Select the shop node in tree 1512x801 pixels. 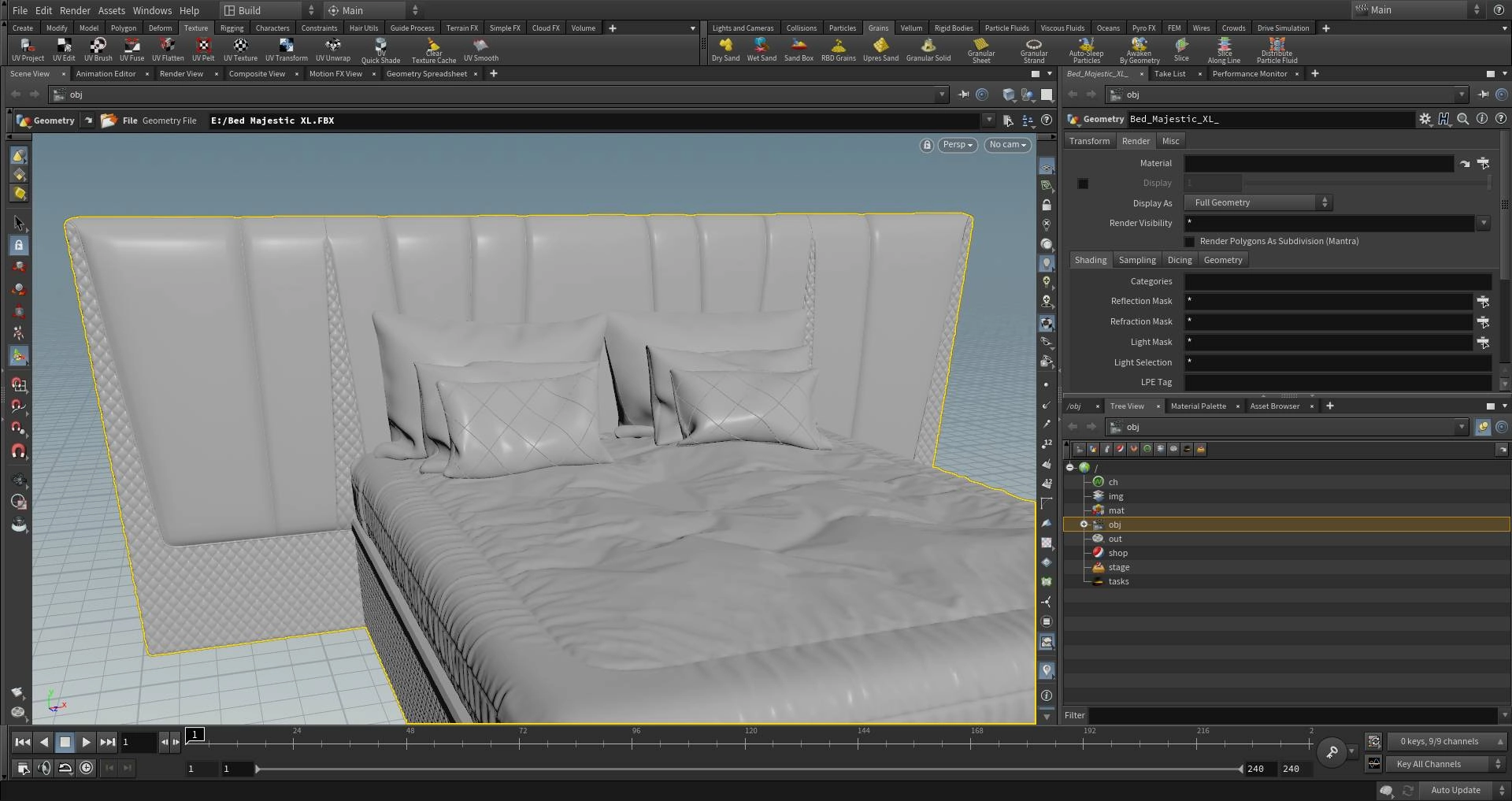tap(1117, 553)
